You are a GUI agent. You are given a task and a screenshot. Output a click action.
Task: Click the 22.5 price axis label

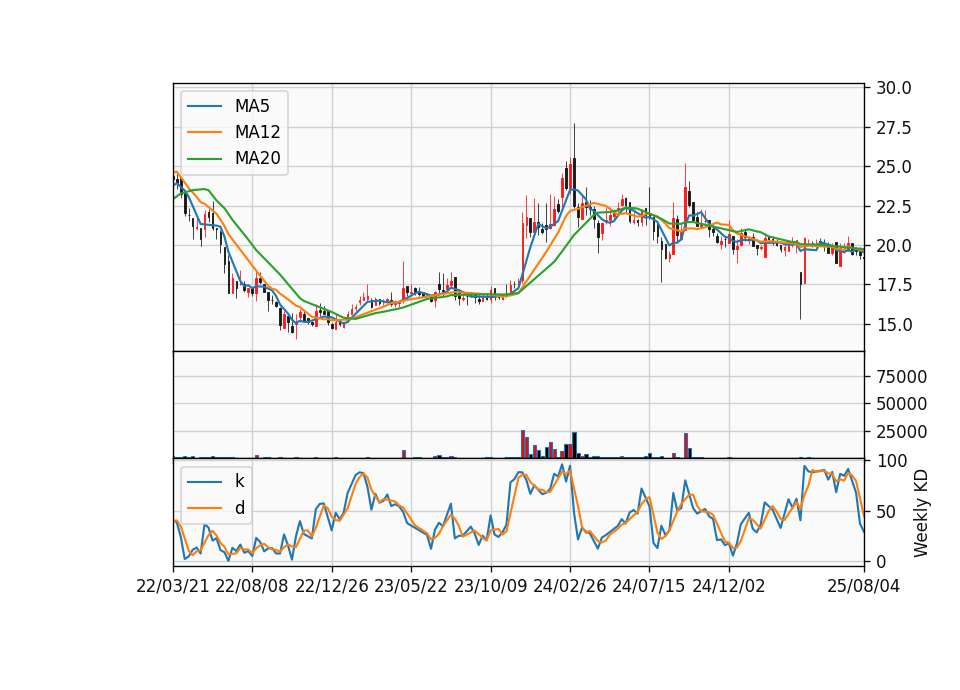(x=894, y=207)
